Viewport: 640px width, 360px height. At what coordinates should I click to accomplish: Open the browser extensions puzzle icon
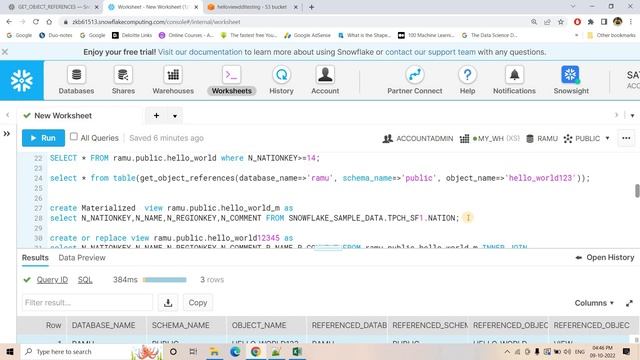[x=591, y=22]
